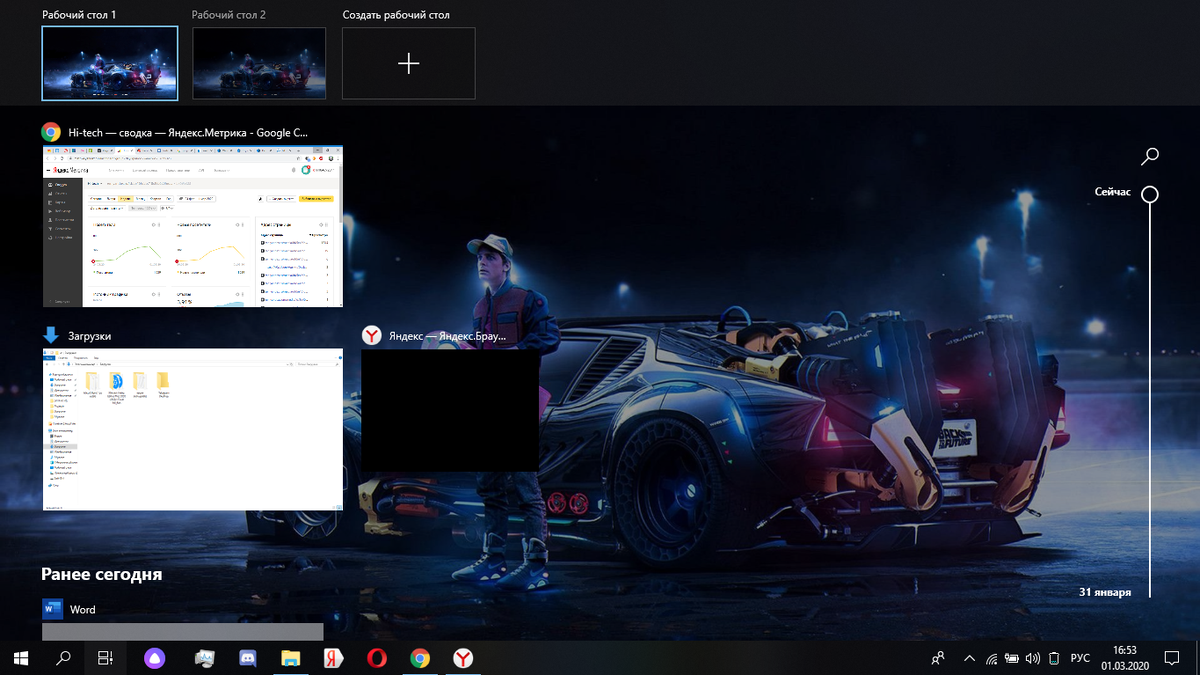
Task: Open the Загрузки File Explorer window preview
Action: 193,429
